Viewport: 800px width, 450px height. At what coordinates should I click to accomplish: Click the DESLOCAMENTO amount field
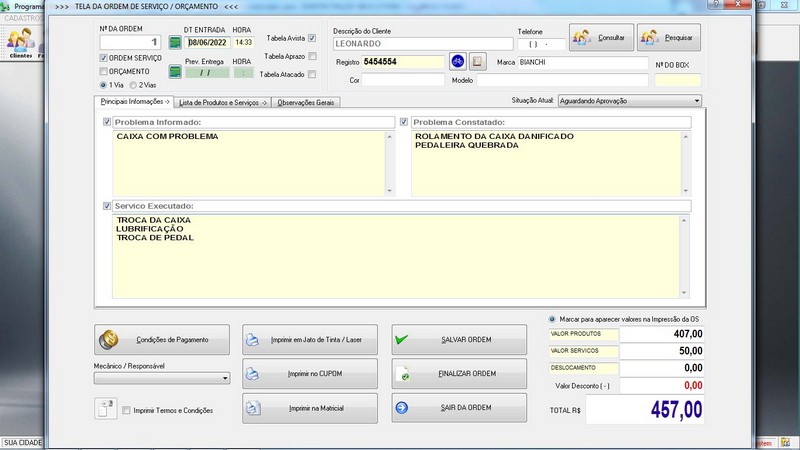click(x=662, y=368)
